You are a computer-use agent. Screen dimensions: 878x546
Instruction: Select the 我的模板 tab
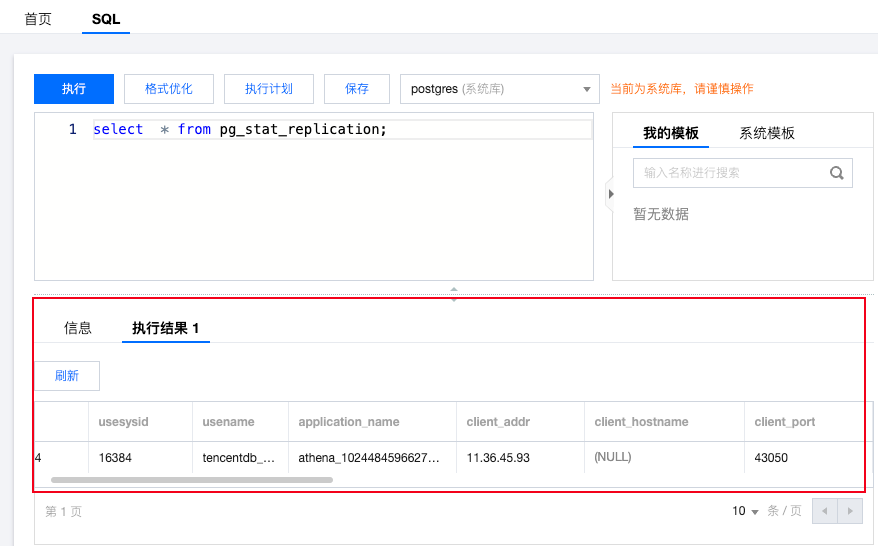(671, 133)
